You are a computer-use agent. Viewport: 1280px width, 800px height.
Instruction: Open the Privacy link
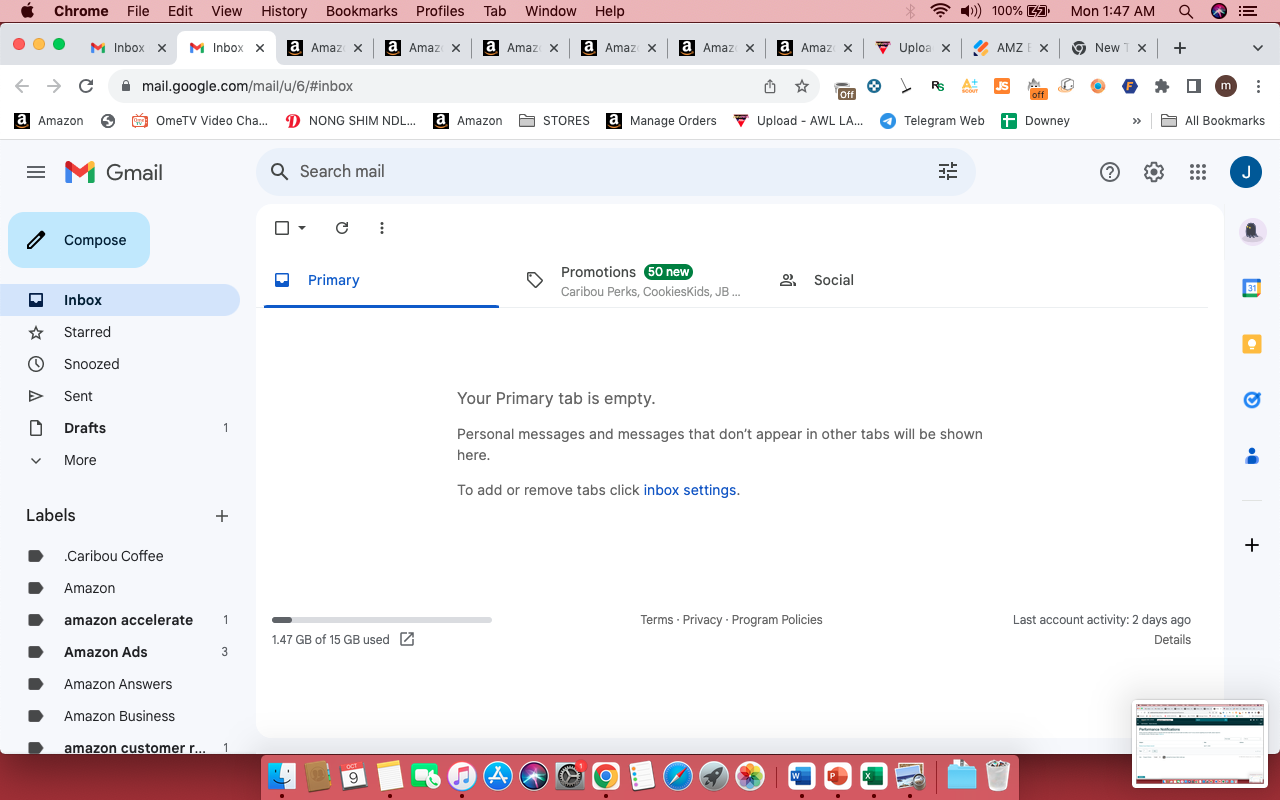pos(702,620)
